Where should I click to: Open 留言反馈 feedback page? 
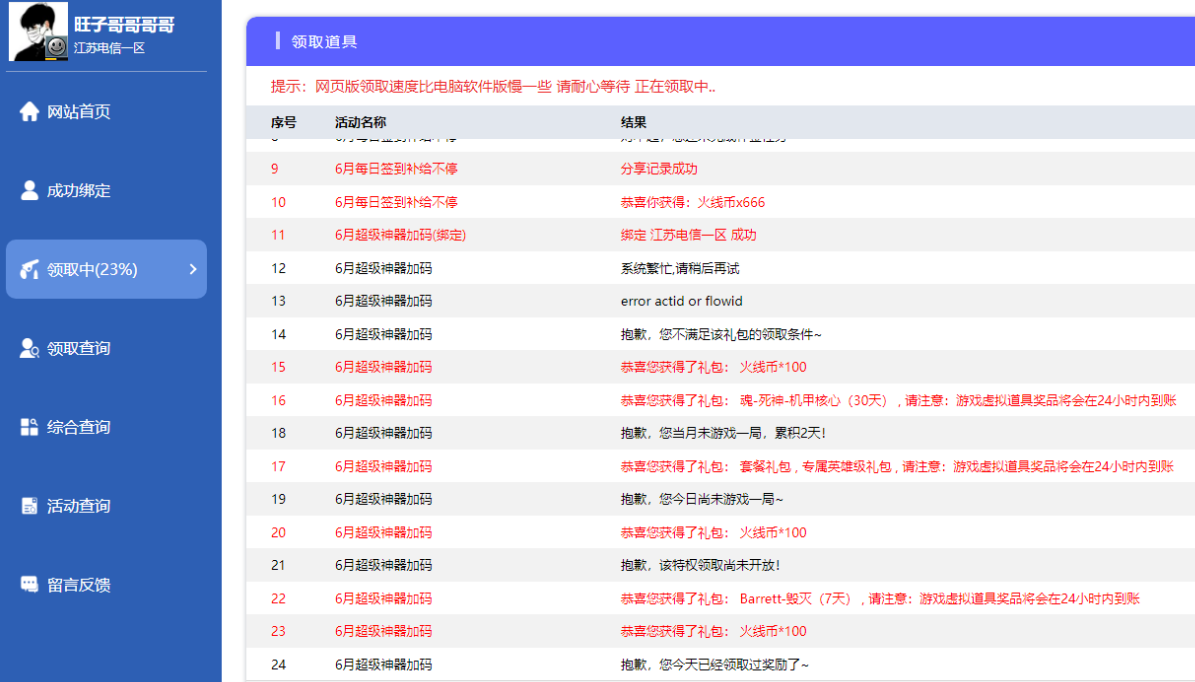click(79, 585)
